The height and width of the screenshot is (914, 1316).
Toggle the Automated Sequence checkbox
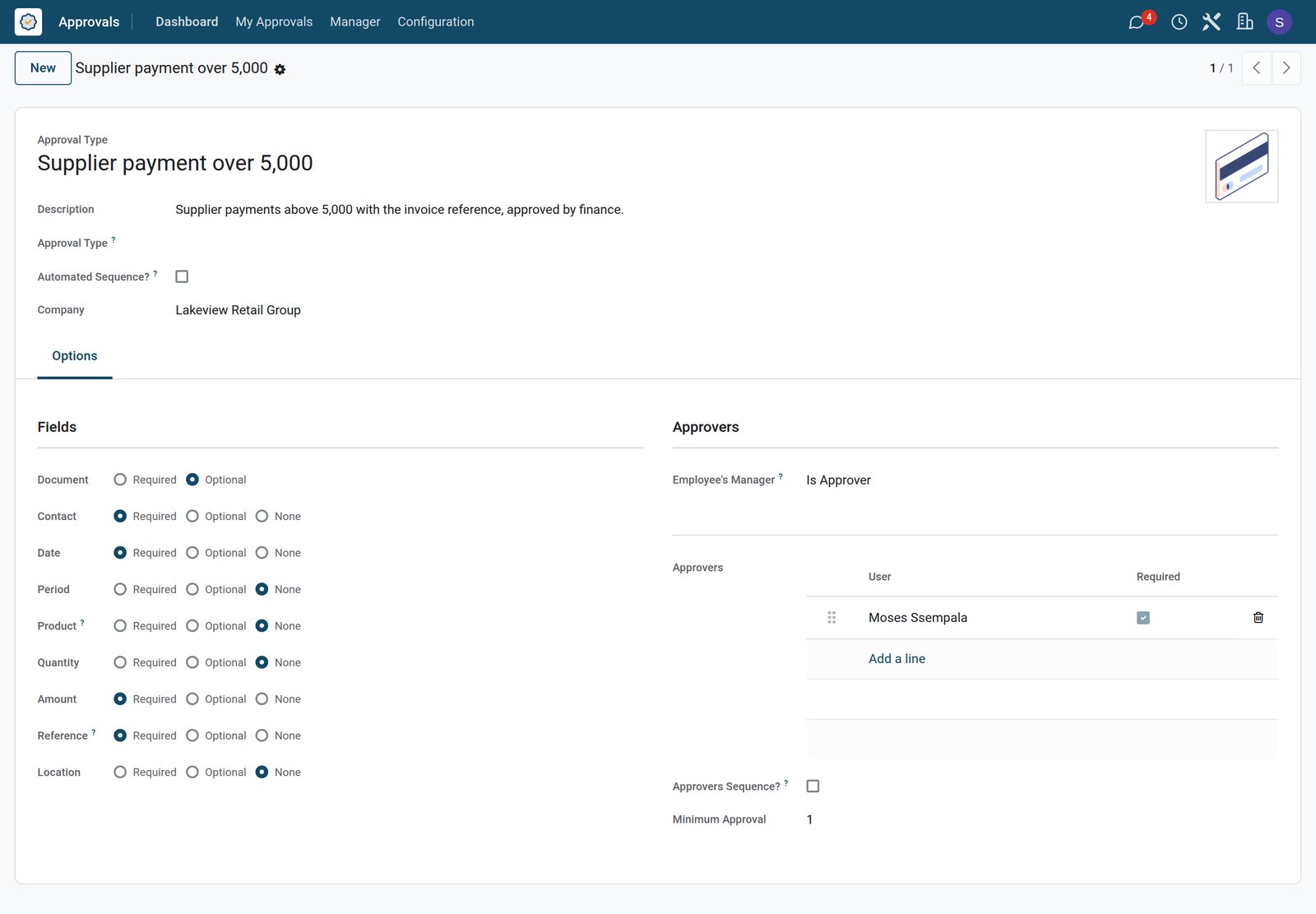[182, 276]
